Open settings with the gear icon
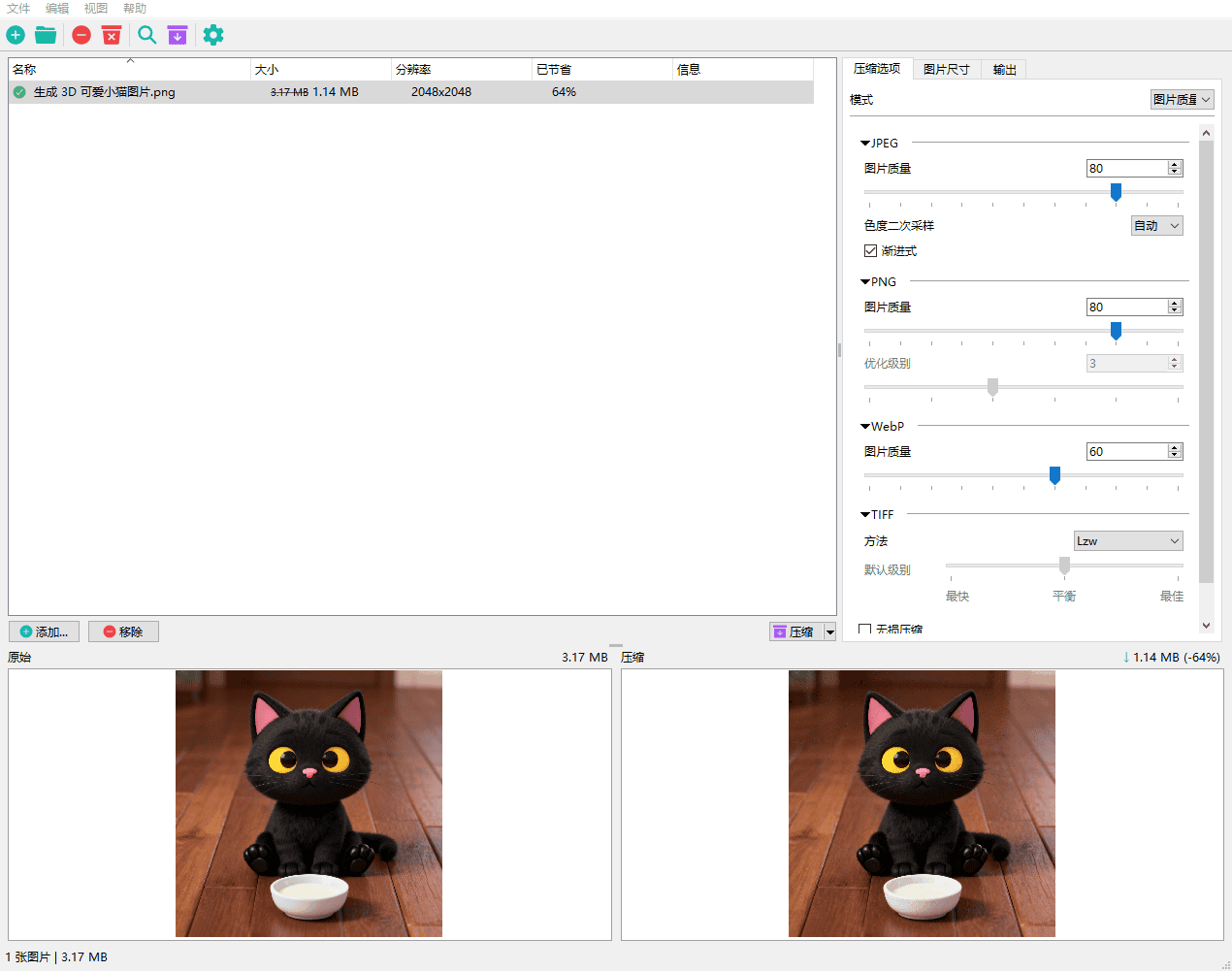 pos(213,36)
